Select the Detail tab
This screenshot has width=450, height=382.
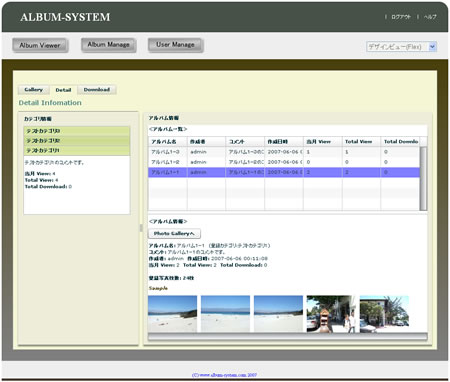63,90
